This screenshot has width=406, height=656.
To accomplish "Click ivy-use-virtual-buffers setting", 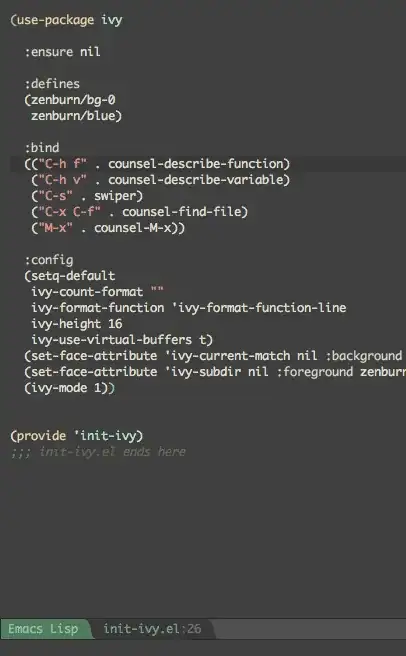I will [x=122, y=340].
